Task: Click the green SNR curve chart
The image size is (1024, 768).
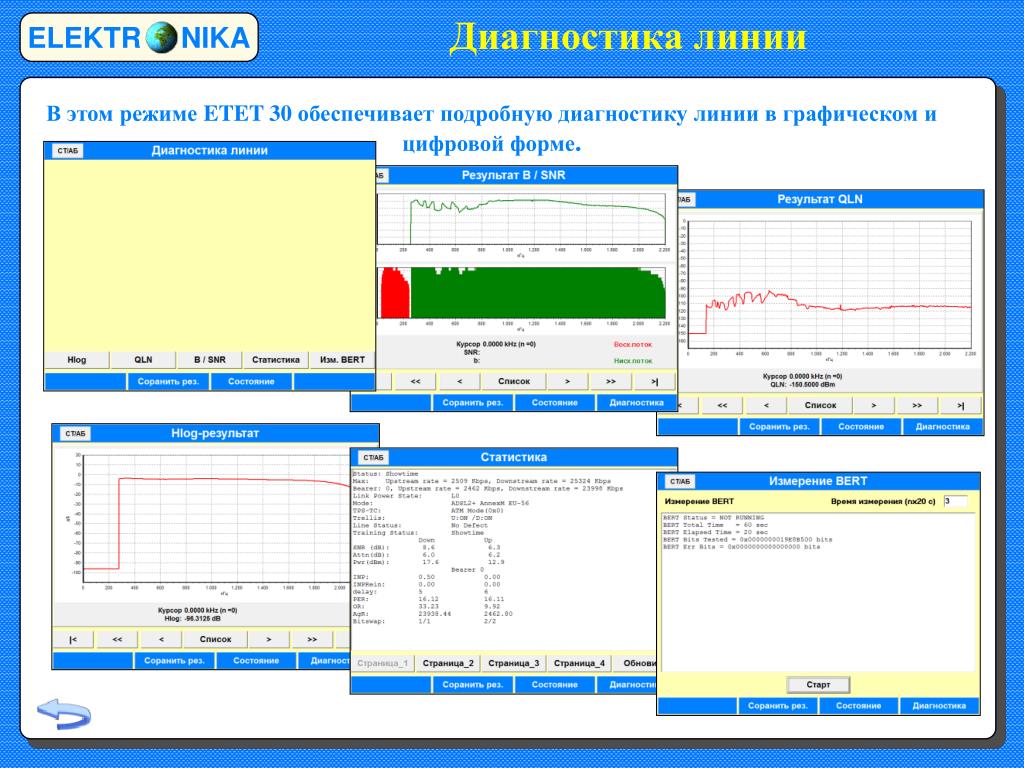Action: [521, 219]
